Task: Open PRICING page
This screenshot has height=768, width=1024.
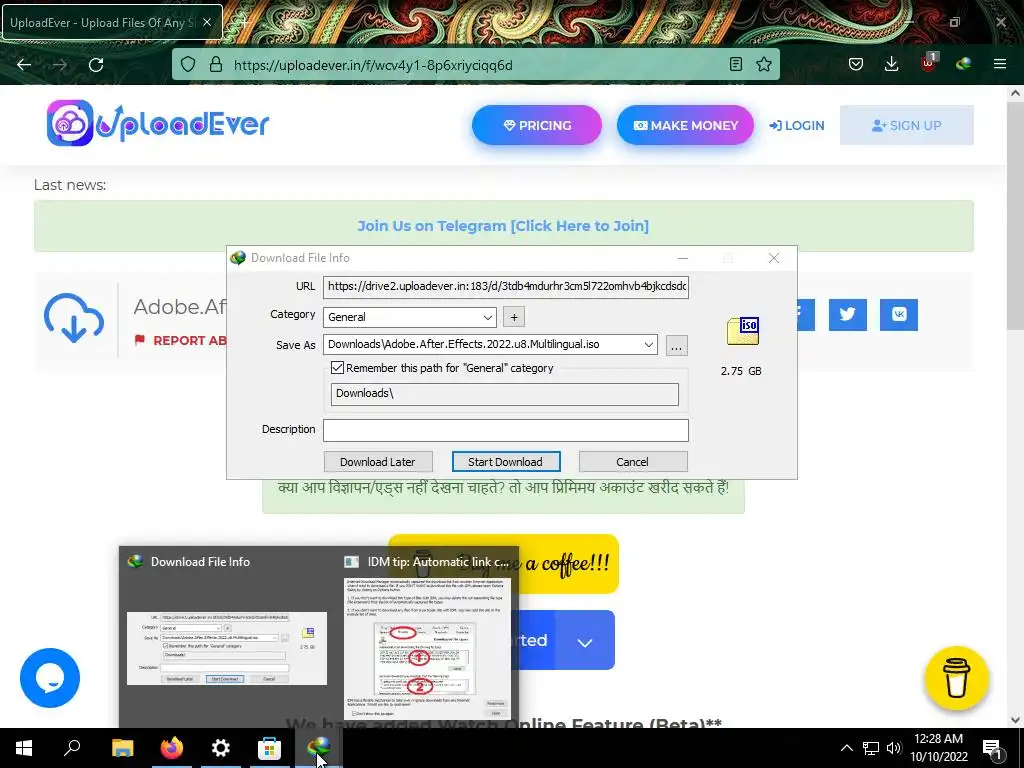Action: click(536, 125)
